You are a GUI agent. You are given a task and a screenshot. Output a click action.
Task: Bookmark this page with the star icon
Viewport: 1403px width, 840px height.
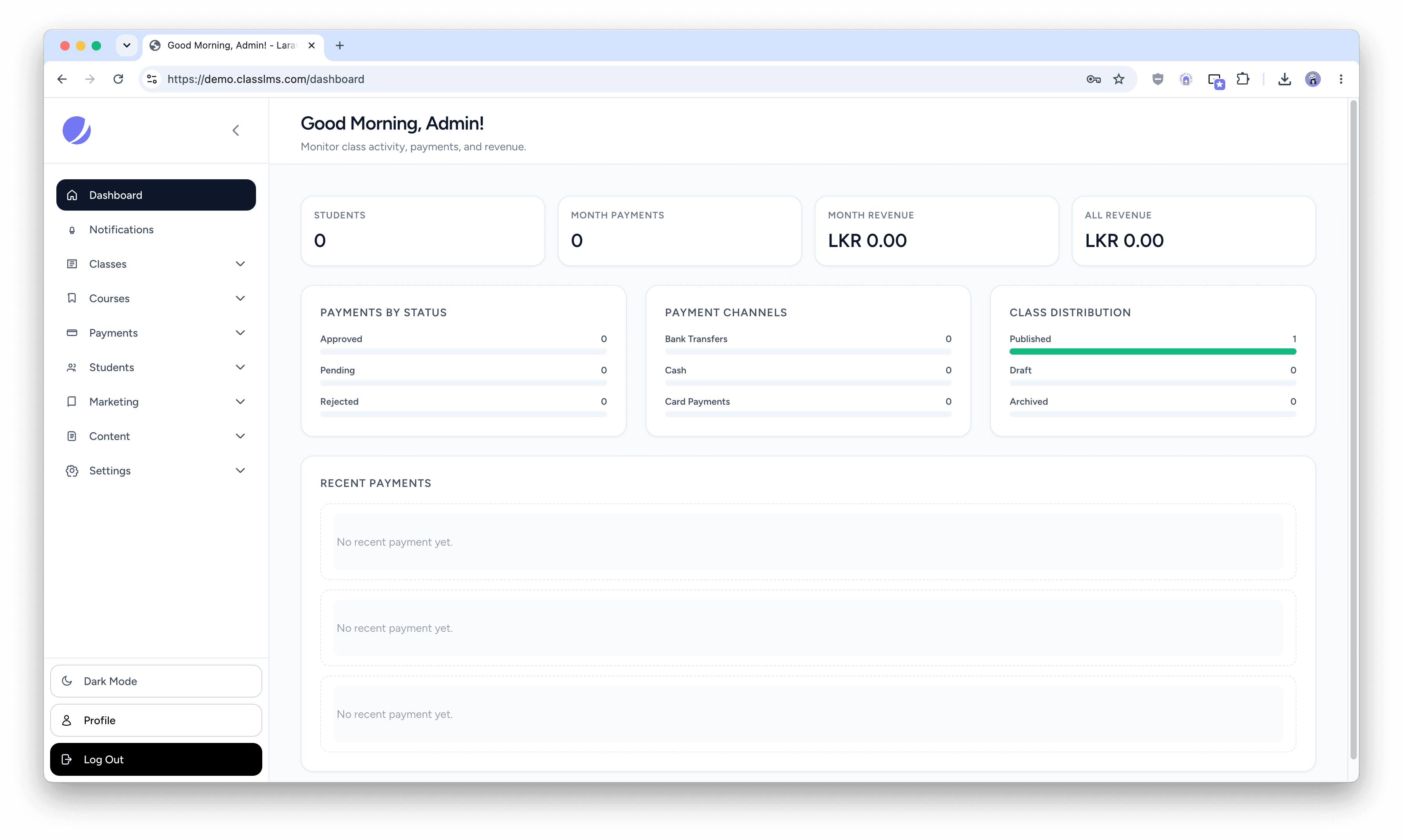(x=1119, y=79)
